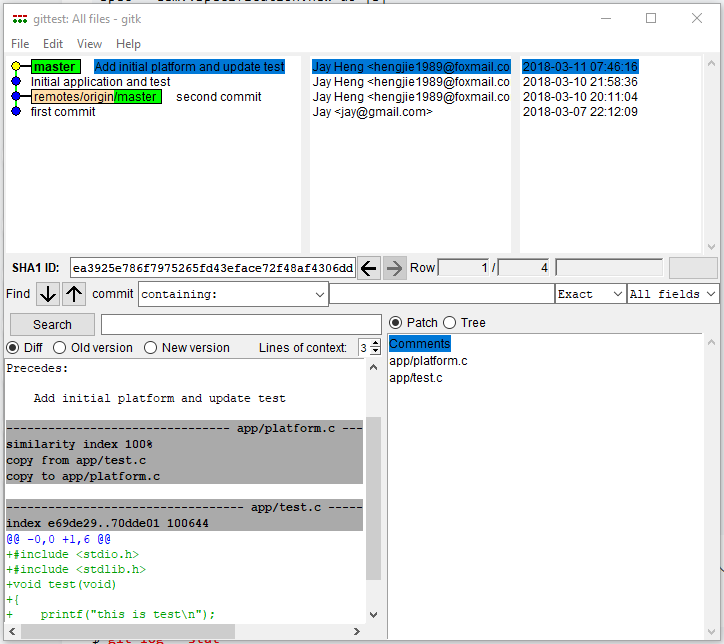The width and height of the screenshot is (724, 644).
Task: Open the All fields dropdown
Action: click(x=673, y=294)
